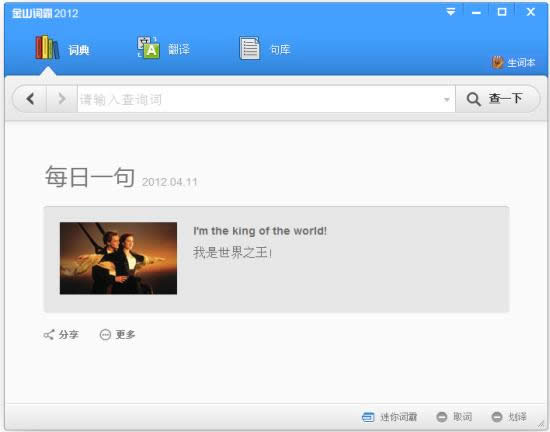Switch to the 翻译 translation tab
The image size is (550, 432).
[163, 49]
